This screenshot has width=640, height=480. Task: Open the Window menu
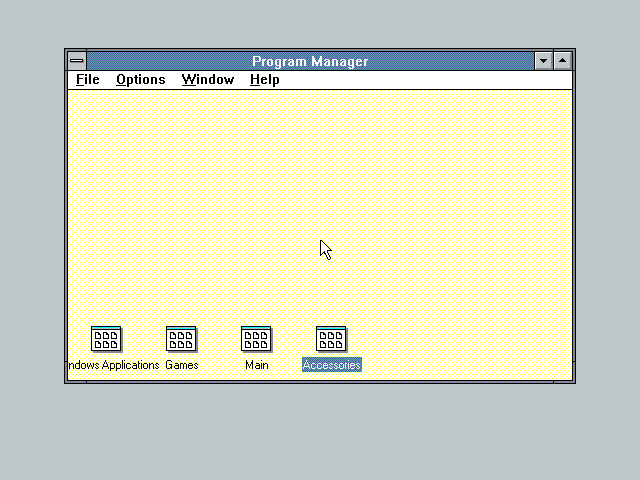[x=208, y=80]
